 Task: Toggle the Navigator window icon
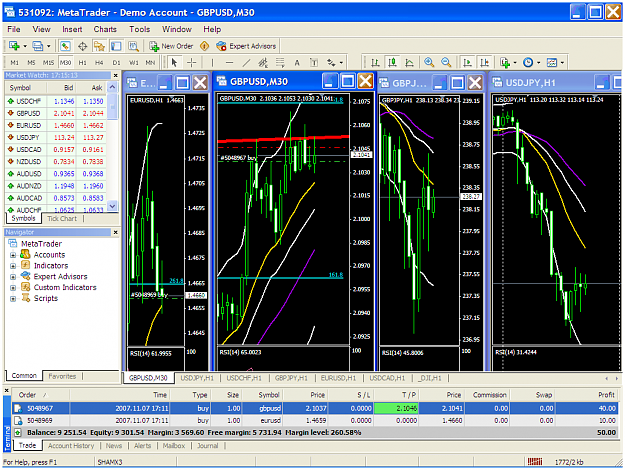tap(99, 46)
